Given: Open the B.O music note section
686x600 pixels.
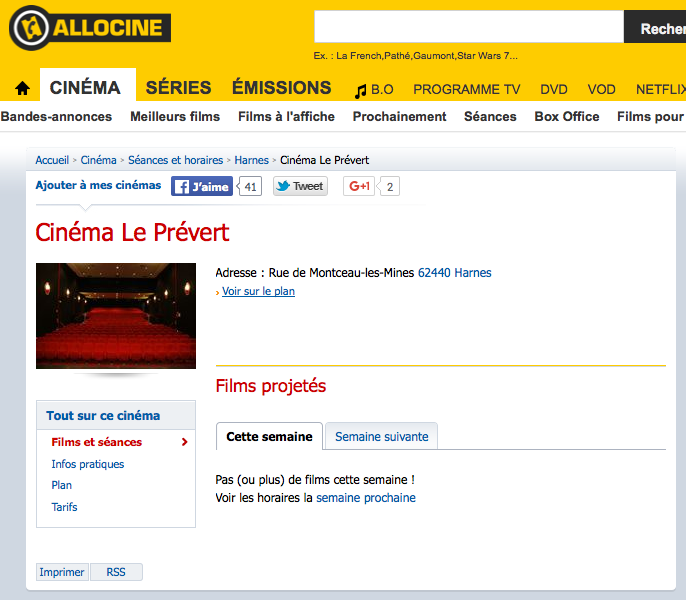Looking at the screenshot, I should (374, 90).
